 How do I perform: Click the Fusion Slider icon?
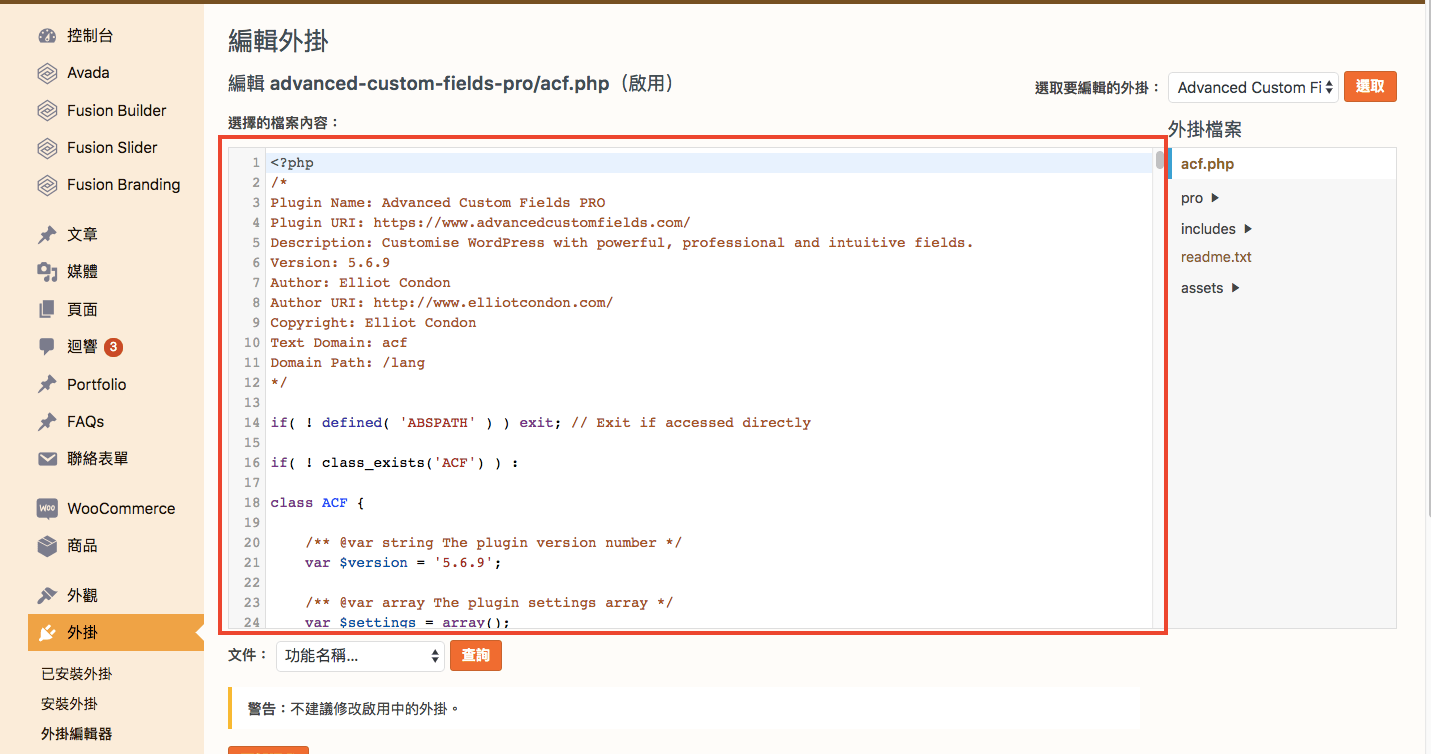point(47,148)
